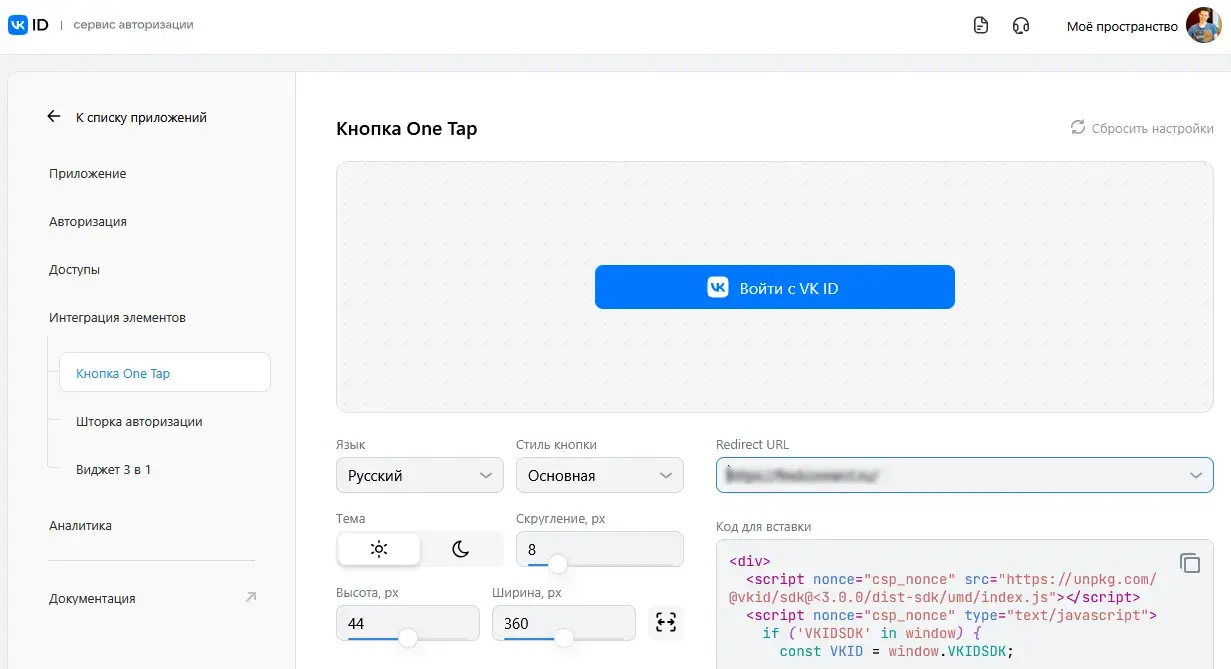The height and width of the screenshot is (669, 1231).
Task: Go back with the arrow icon
Action: 54,117
